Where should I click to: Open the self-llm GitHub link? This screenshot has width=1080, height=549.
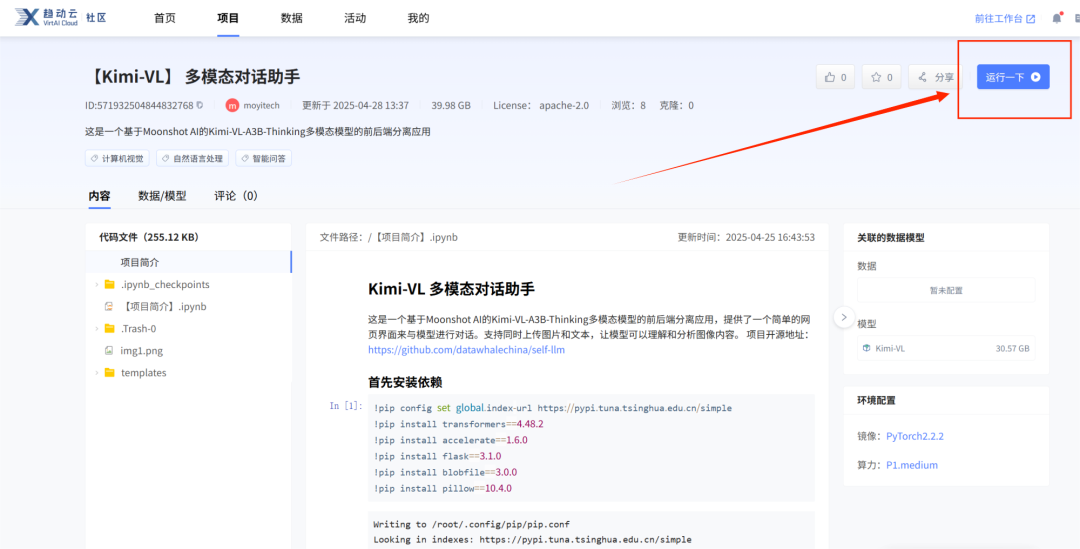pyautogui.click(x=467, y=350)
